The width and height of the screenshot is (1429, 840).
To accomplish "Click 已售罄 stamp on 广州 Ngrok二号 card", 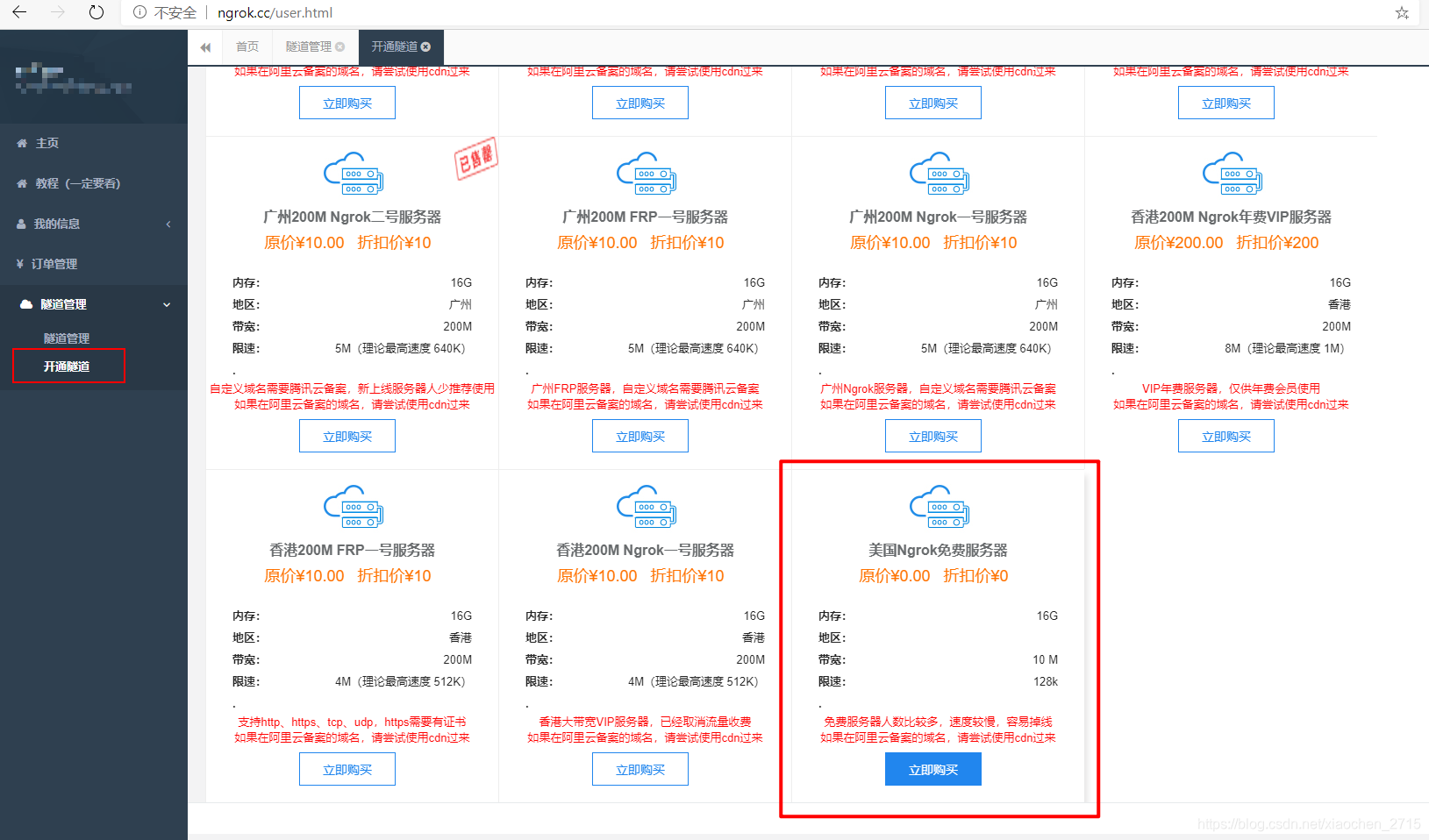I will [x=475, y=159].
